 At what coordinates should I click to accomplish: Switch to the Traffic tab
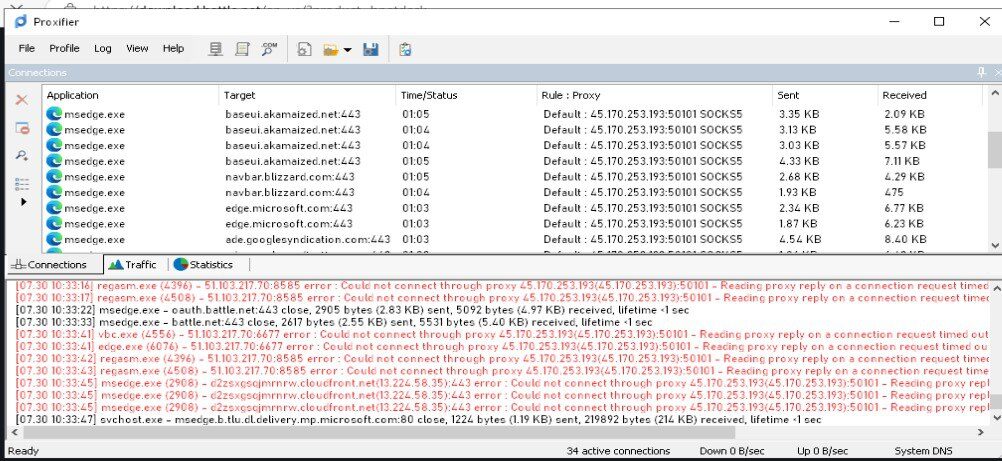pos(133,265)
